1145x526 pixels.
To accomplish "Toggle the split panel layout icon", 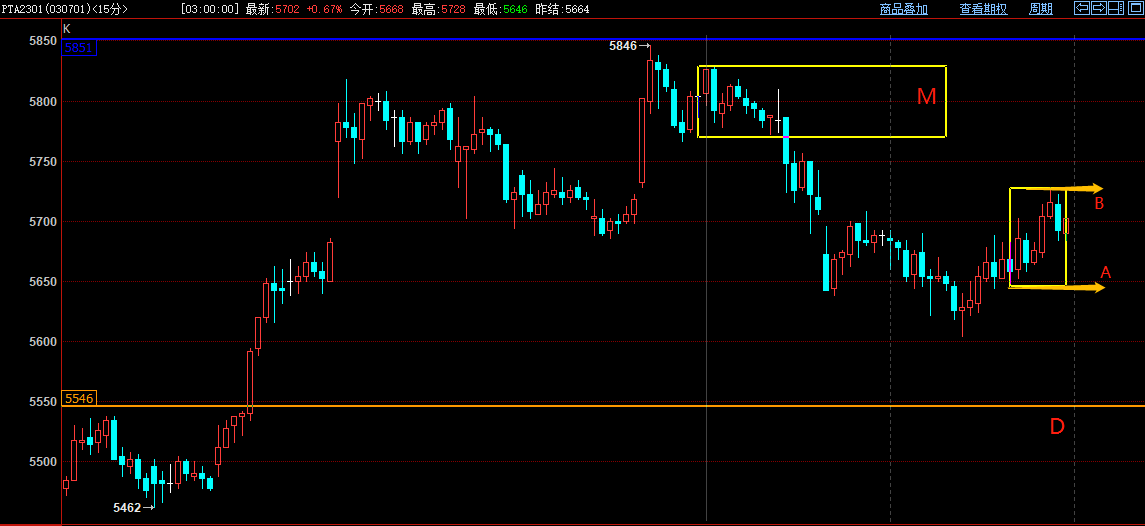I will [1115, 8].
